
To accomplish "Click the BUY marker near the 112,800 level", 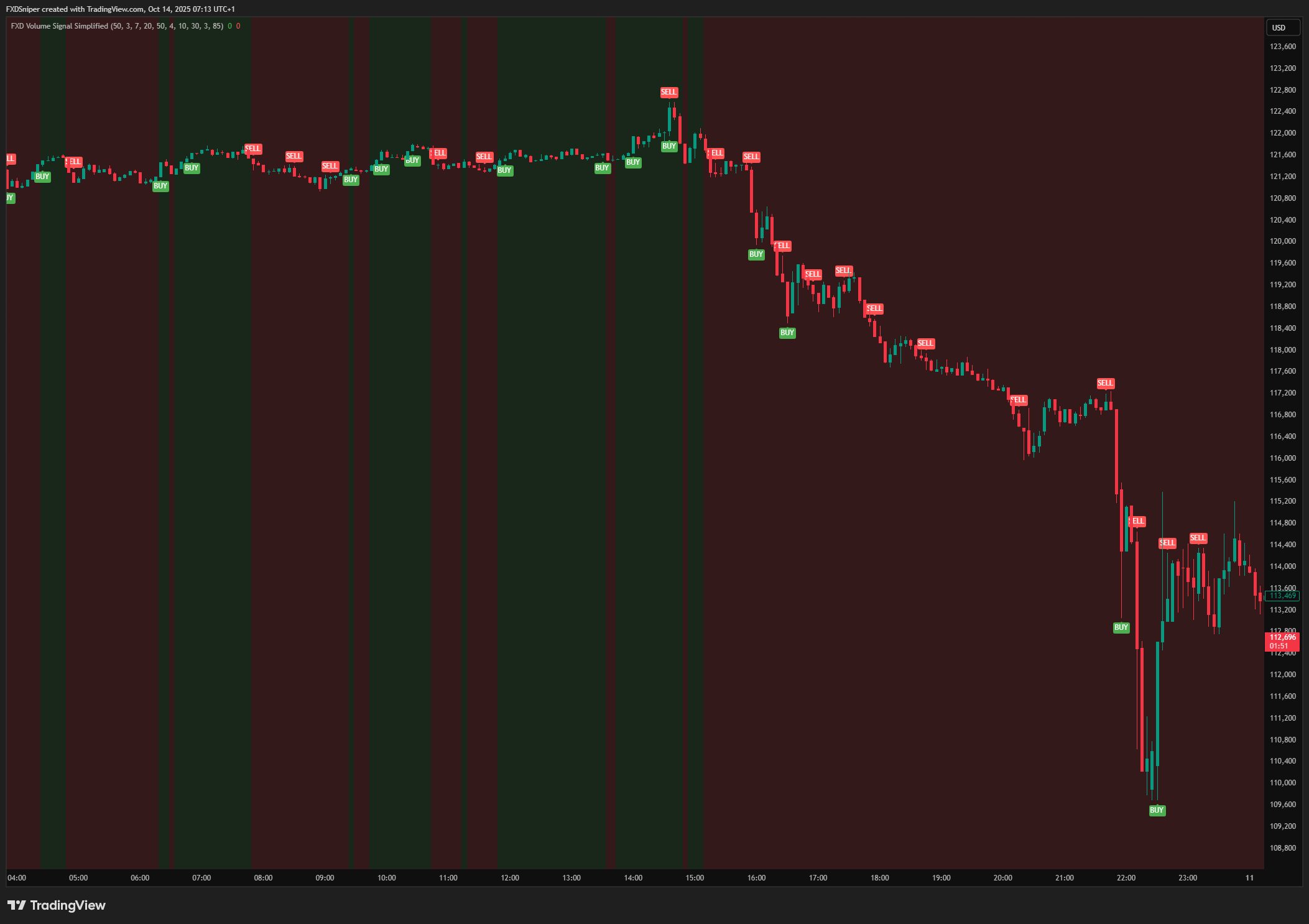I will pyautogui.click(x=1121, y=627).
